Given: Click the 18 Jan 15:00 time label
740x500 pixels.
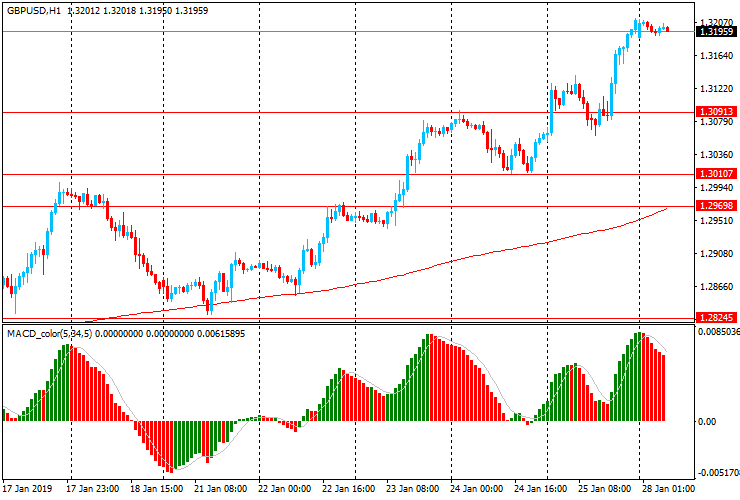Looking at the screenshot, I should pyautogui.click(x=157, y=489).
